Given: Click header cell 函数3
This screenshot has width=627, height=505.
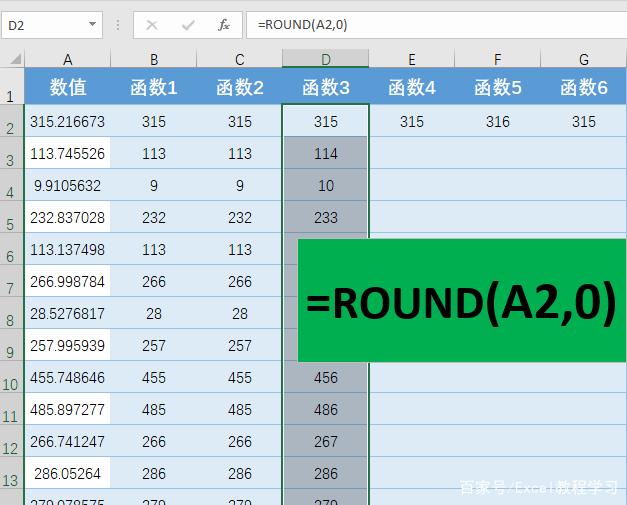Looking at the screenshot, I should [x=325, y=87].
